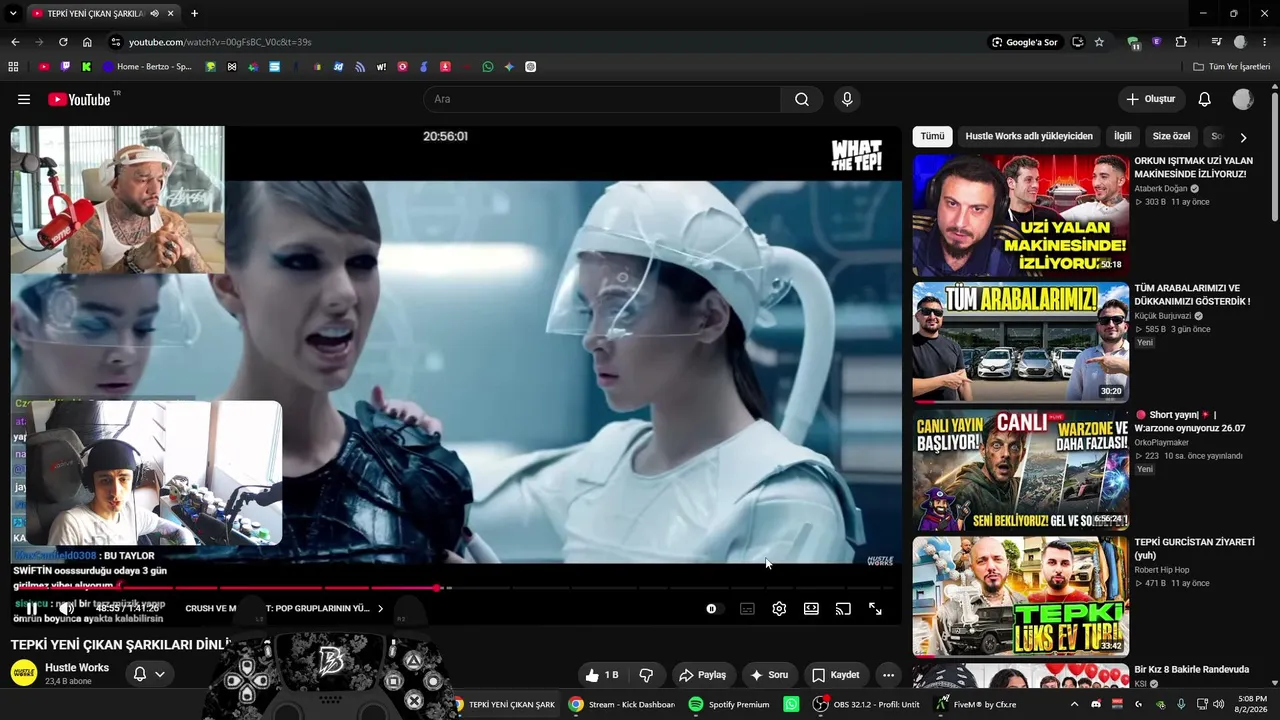Open OBS 32.1.2 from the taskbar
Image resolution: width=1280 pixels, height=720 pixels.
point(866,704)
